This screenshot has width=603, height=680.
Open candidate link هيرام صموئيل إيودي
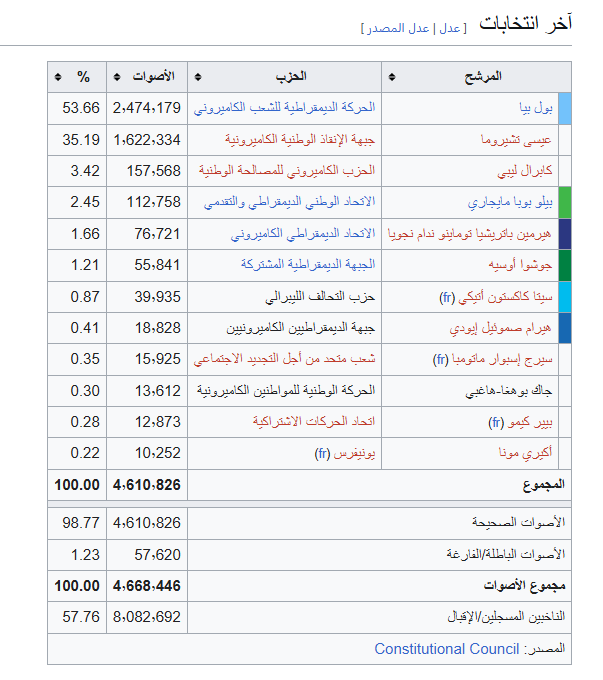click(500, 328)
